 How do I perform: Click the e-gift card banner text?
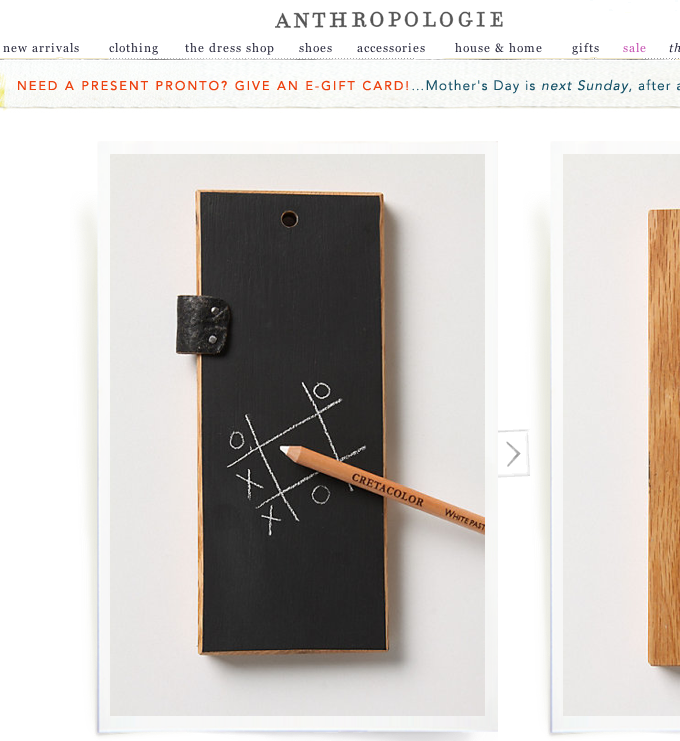point(213,86)
